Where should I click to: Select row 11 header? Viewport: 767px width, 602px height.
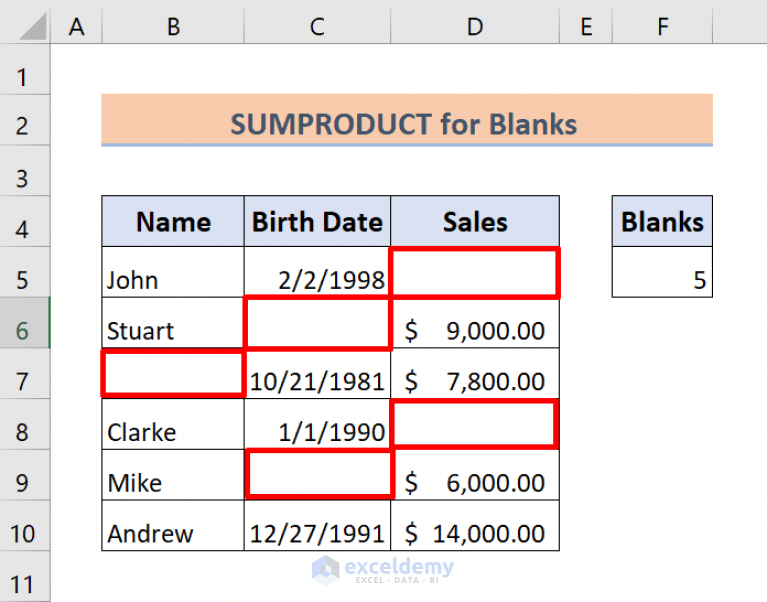[25, 577]
